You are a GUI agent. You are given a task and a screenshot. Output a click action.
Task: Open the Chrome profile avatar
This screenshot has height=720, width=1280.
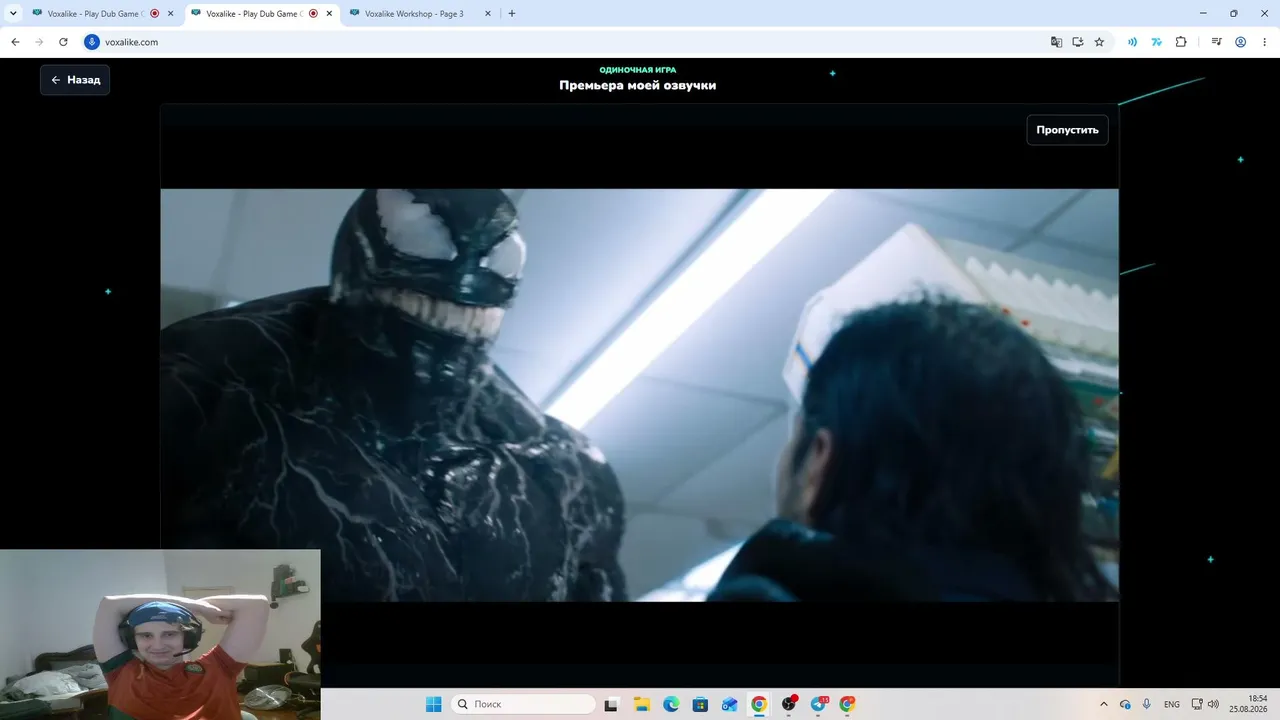click(x=1240, y=42)
